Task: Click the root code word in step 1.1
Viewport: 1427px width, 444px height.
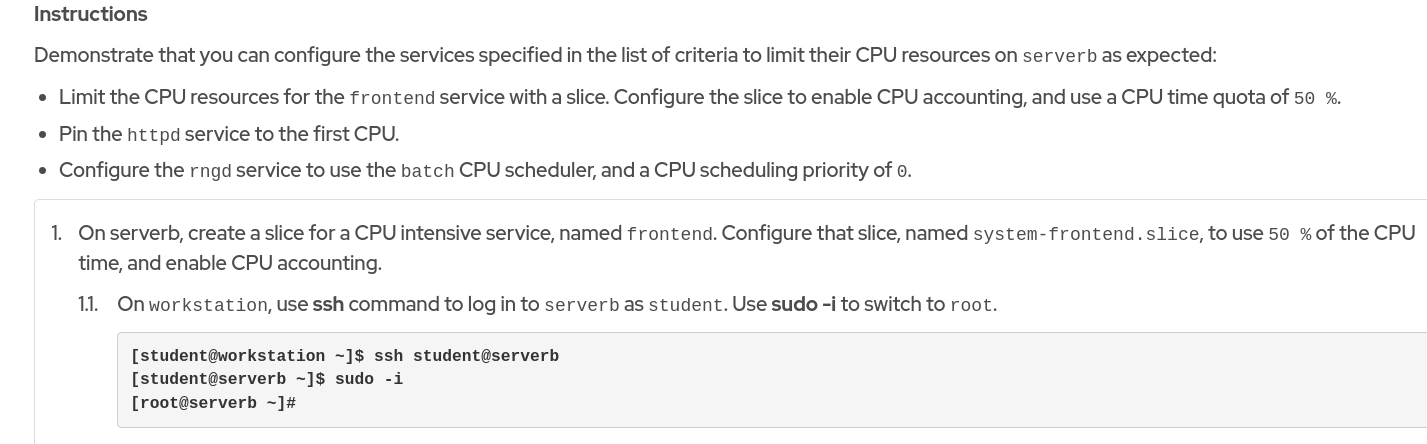Action: point(971,306)
